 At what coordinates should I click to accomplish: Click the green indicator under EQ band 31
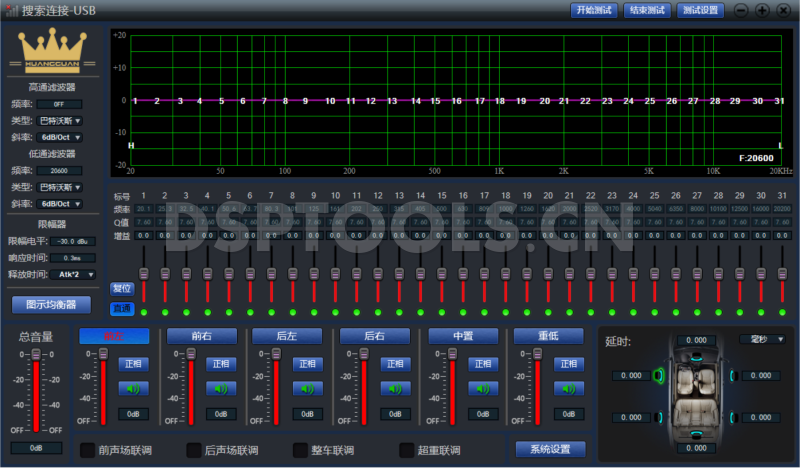coord(782,312)
